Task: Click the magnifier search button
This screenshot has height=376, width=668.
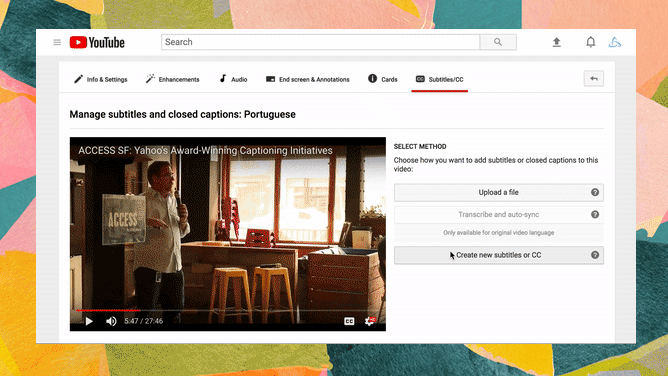Action: 498,42
